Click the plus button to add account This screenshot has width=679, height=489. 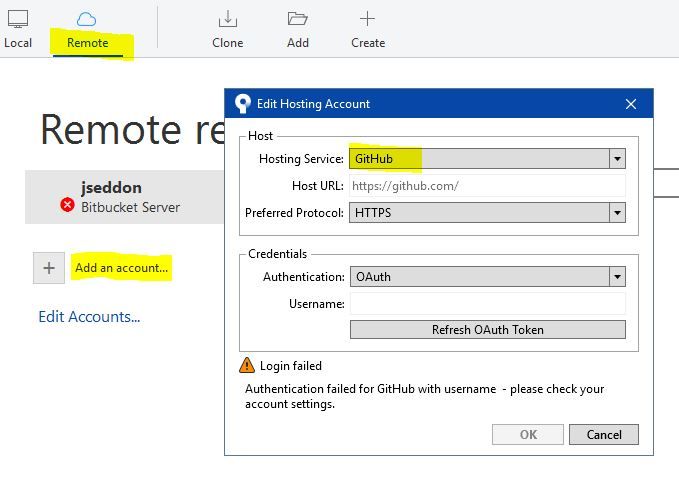(49, 268)
